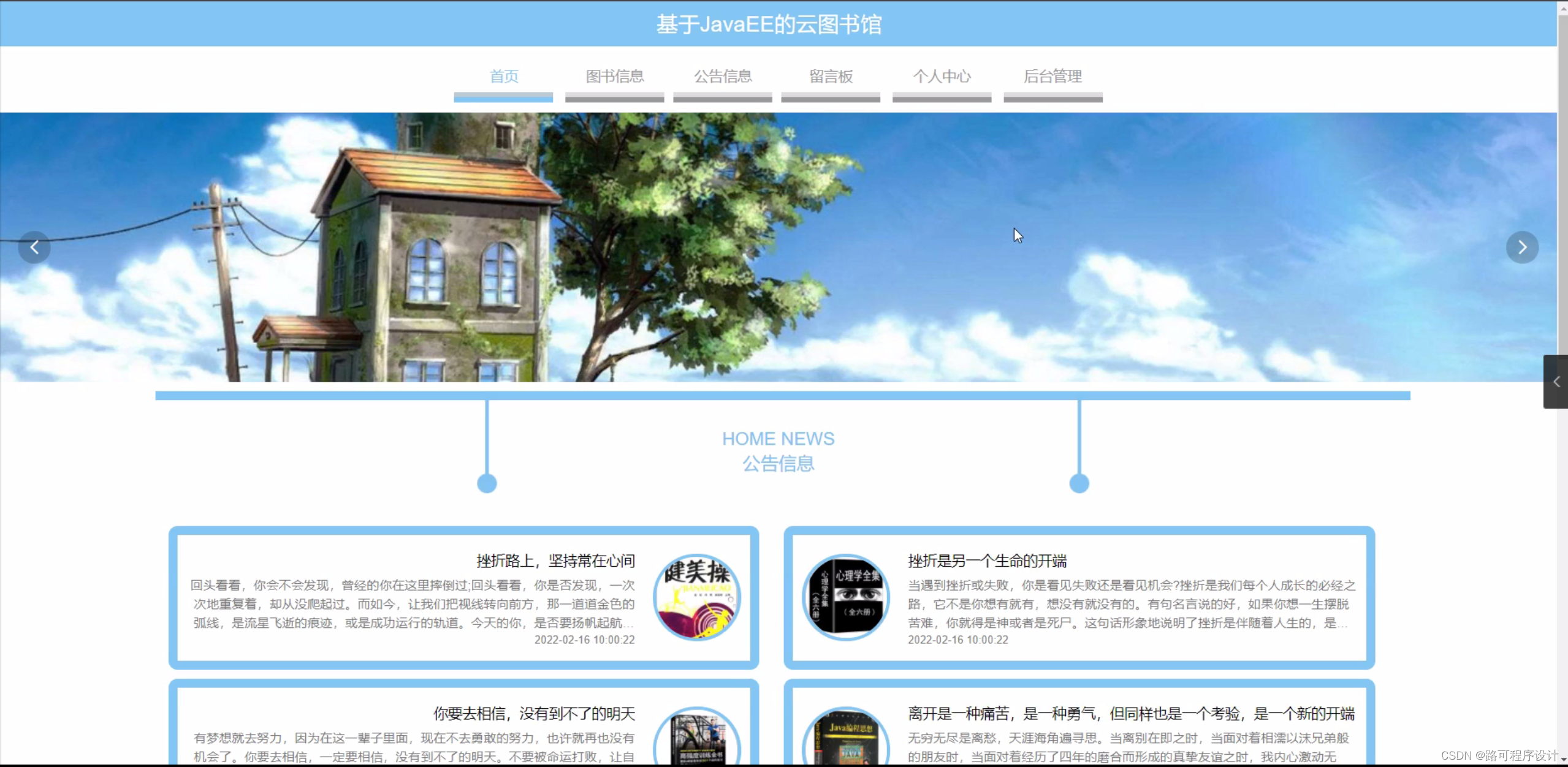
Task: Select the 首页 navigation item
Action: tap(503, 76)
